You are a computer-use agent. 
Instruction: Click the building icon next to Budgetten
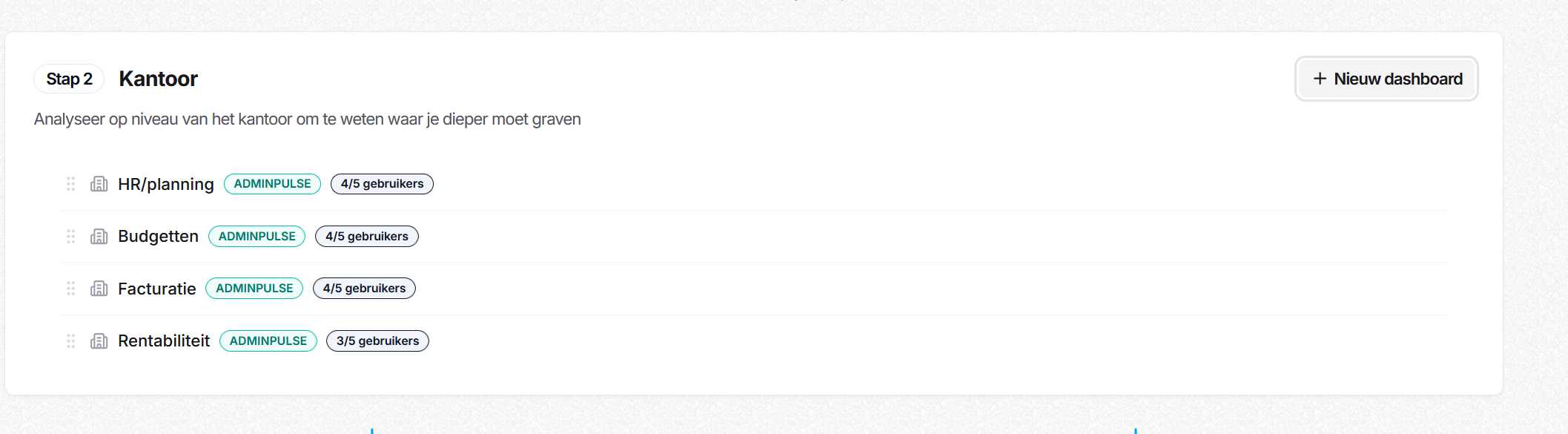coord(99,236)
